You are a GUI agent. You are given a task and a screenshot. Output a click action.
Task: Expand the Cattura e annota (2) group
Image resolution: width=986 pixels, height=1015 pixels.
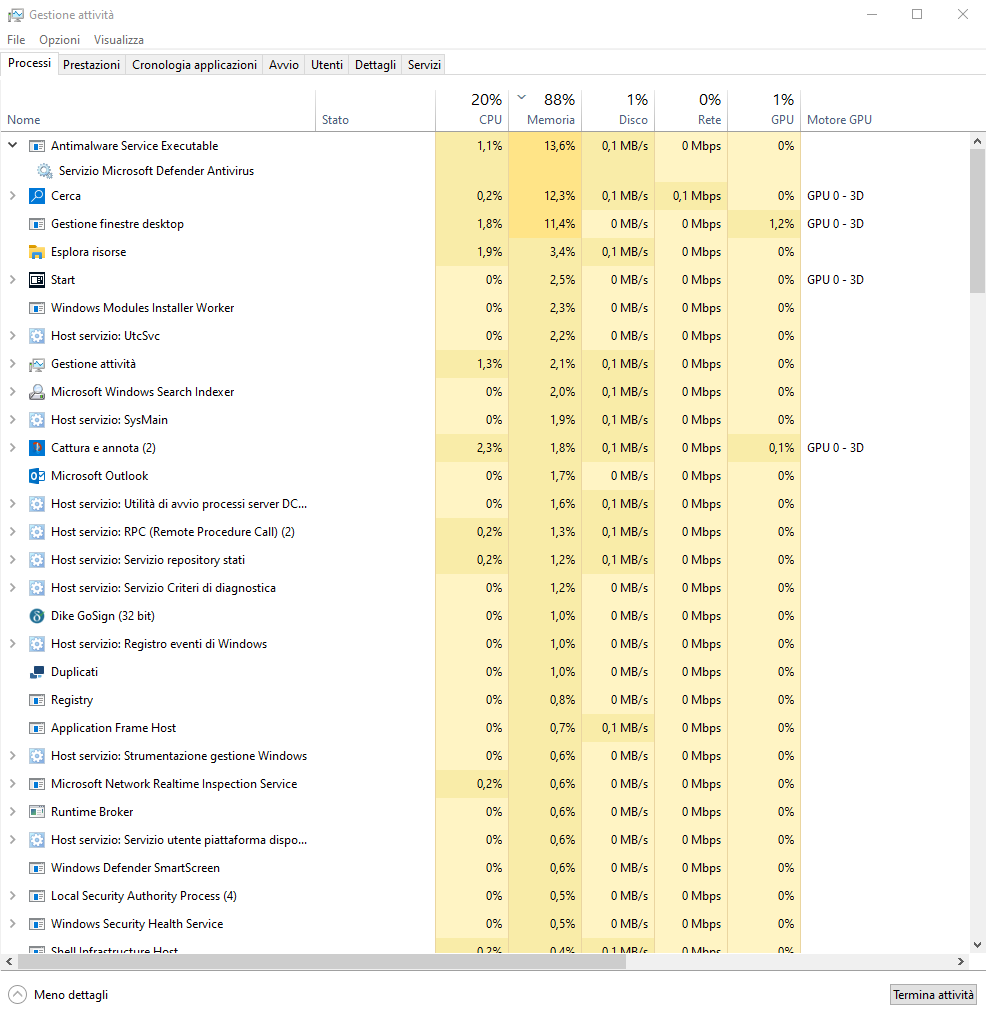pyautogui.click(x=12, y=448)
